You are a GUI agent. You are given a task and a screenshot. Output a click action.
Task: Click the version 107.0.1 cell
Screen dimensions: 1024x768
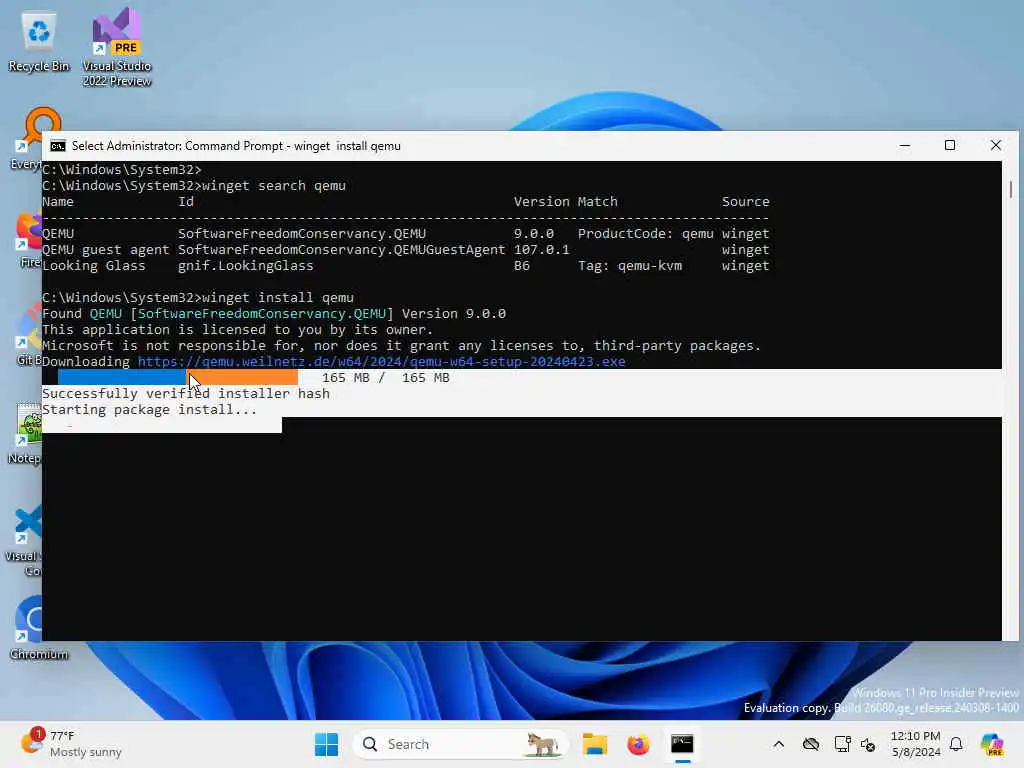tap(541, 249)
